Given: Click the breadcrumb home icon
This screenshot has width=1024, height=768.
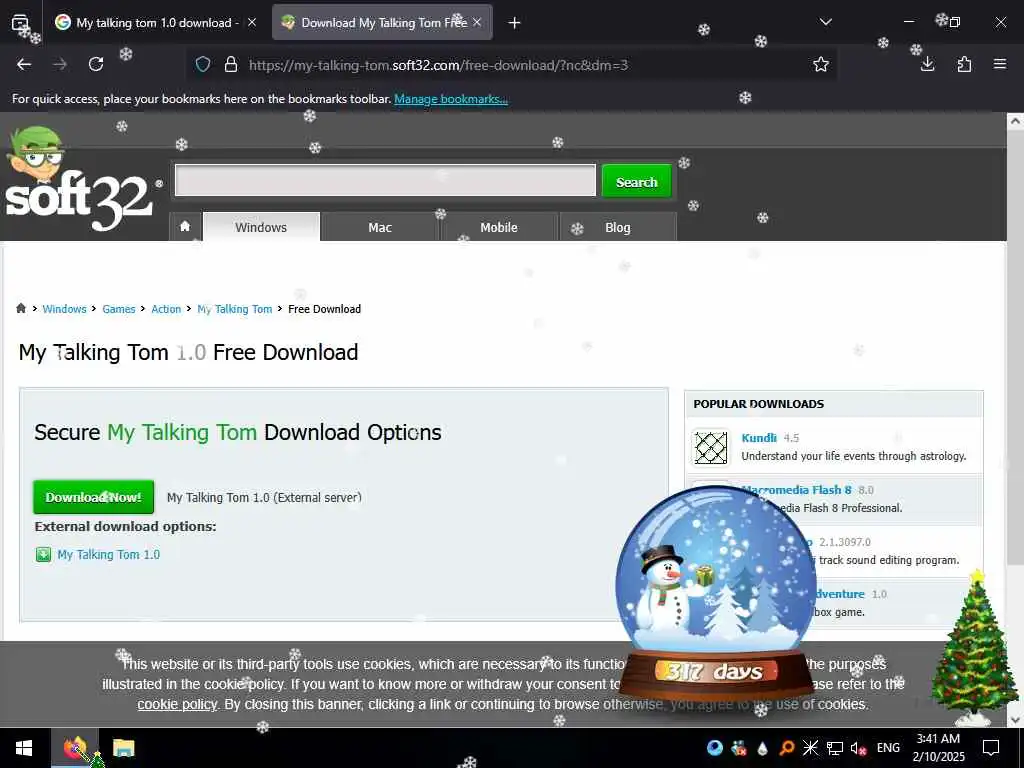Looking at the screenshot, I should click(x=21, y=308).
